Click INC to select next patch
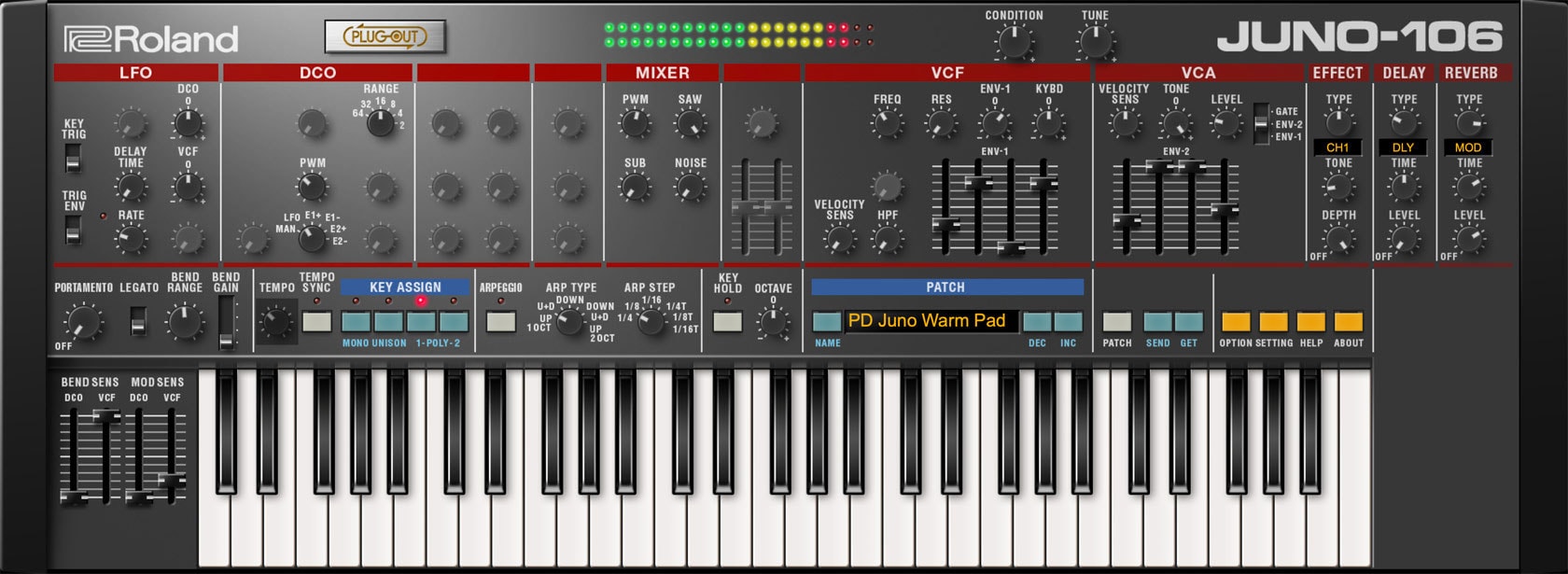The image size is (1568, 574). point(1069,322)
